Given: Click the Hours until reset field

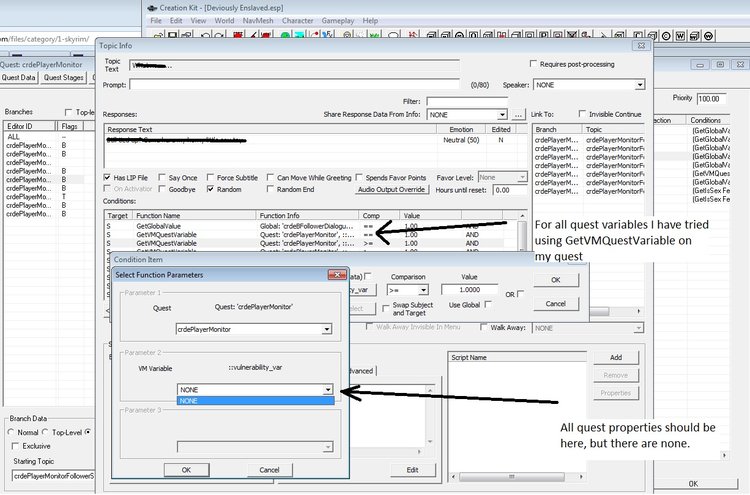Looking at the screenshot, I should [x=509, y=190].
